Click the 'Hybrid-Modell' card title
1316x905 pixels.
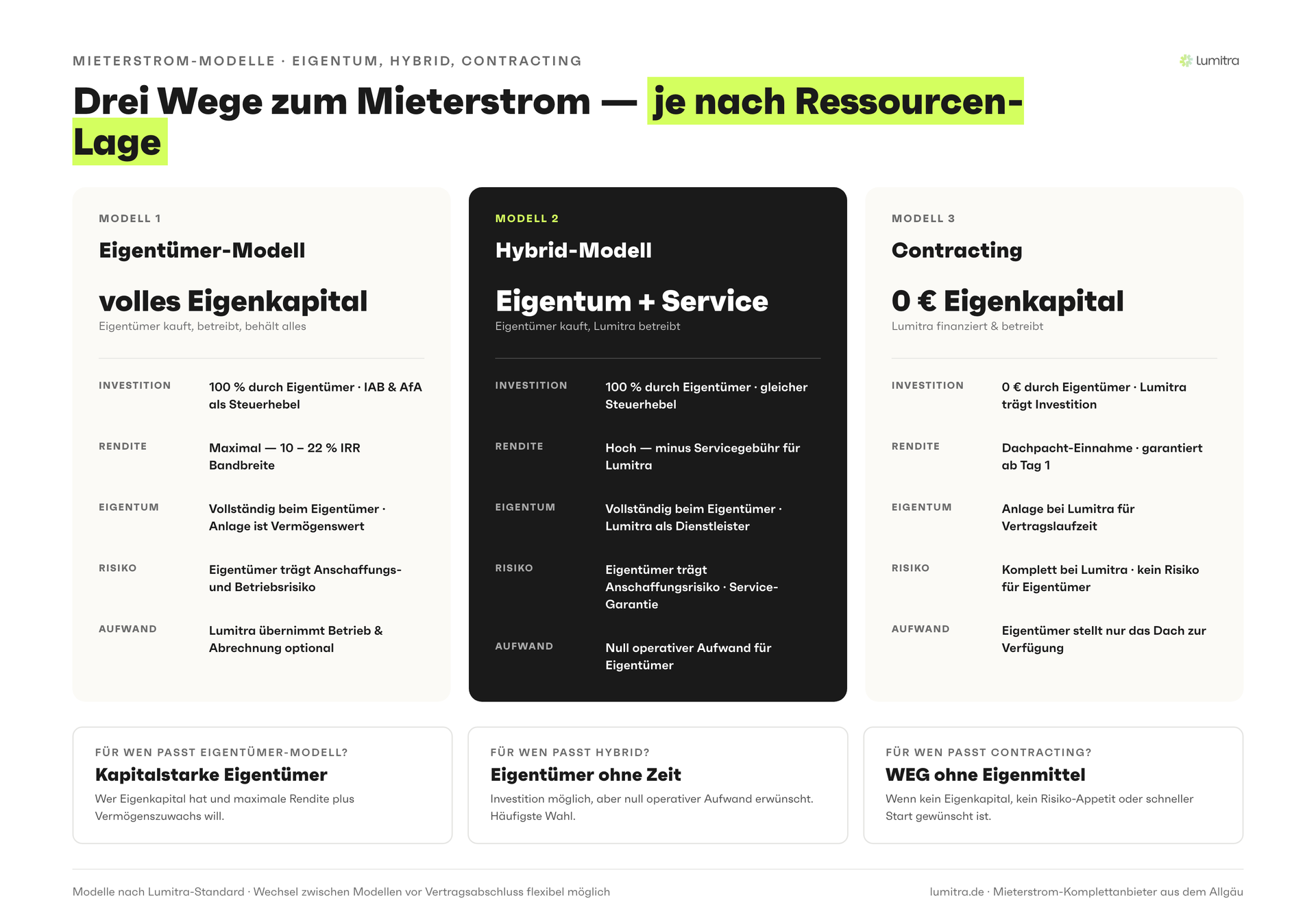pyautogui.click(x=573, y=250)
